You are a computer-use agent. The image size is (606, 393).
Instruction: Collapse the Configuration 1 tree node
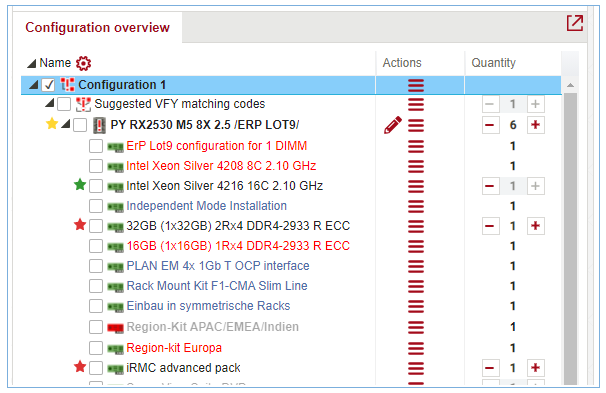click(34, 85)
